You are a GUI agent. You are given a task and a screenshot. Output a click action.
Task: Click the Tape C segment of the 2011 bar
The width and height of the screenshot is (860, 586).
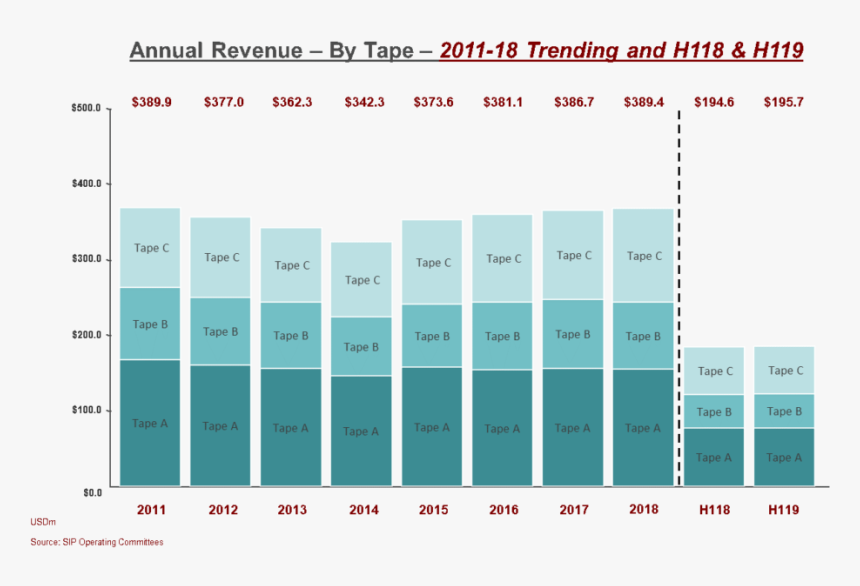(150, 247)
